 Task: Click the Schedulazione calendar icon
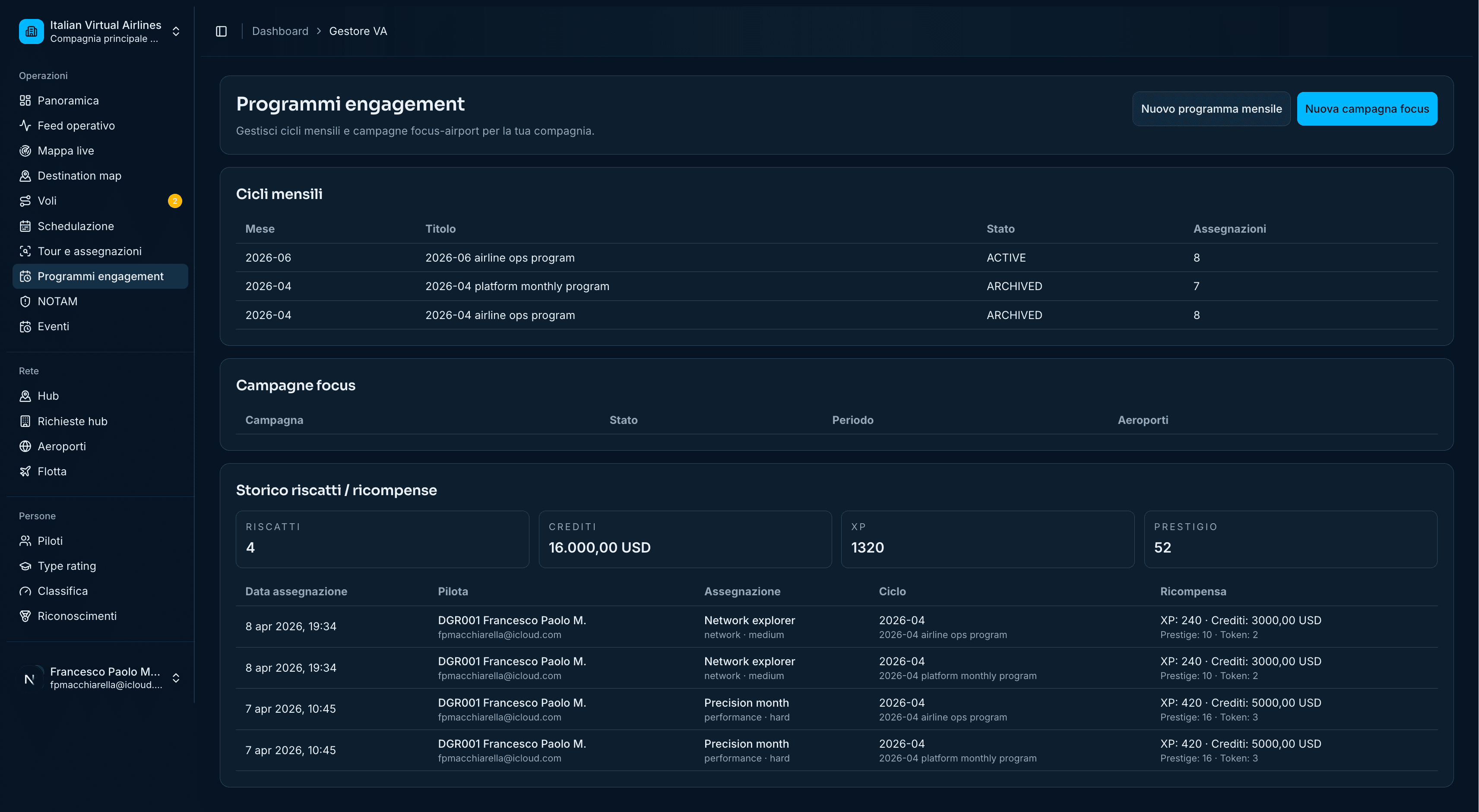(25, 226)
